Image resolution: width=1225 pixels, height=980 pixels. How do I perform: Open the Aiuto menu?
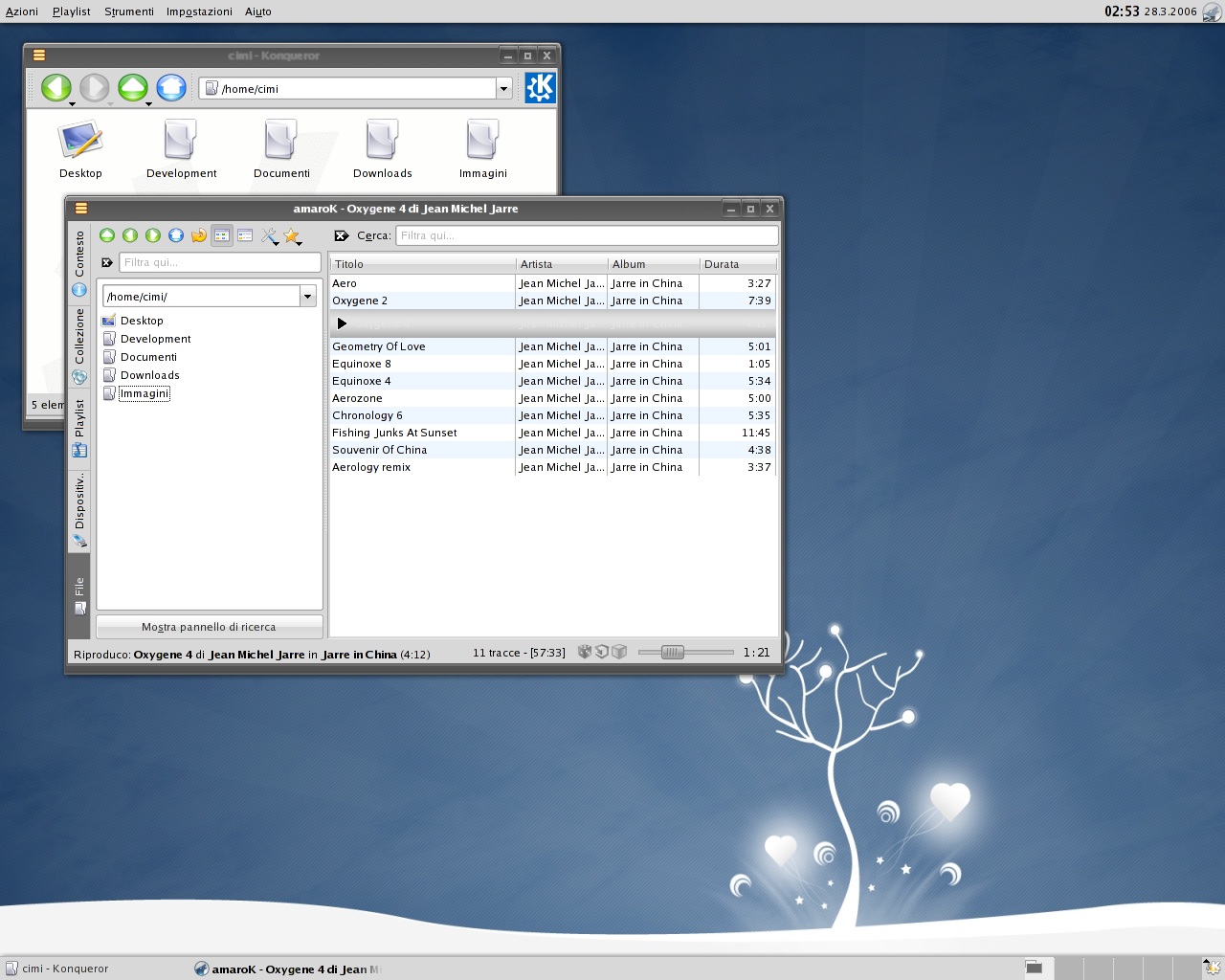(x=258, y=11)
